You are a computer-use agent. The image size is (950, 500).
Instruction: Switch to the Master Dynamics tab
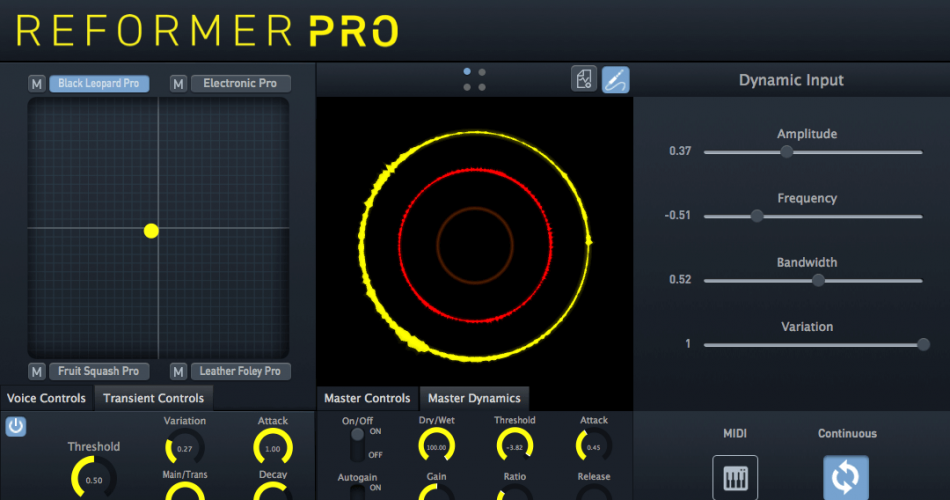[474, 398]
